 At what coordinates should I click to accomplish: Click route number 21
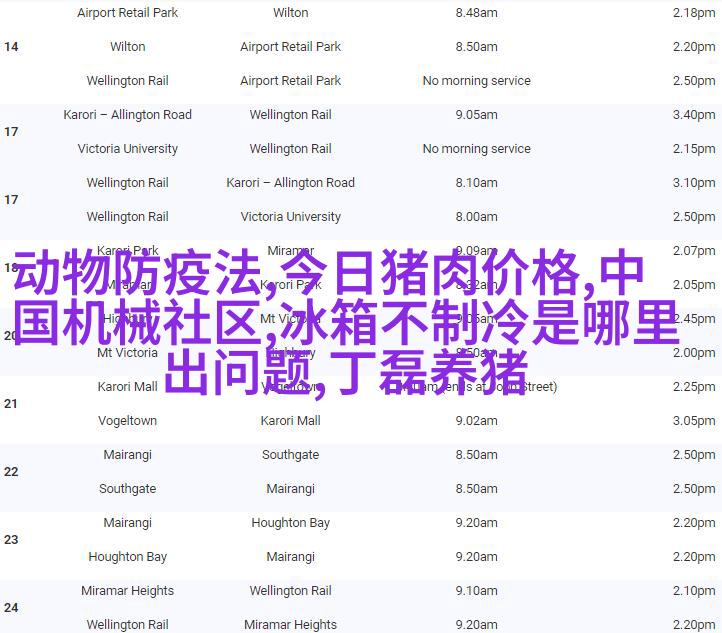click(x=11, y=404)
